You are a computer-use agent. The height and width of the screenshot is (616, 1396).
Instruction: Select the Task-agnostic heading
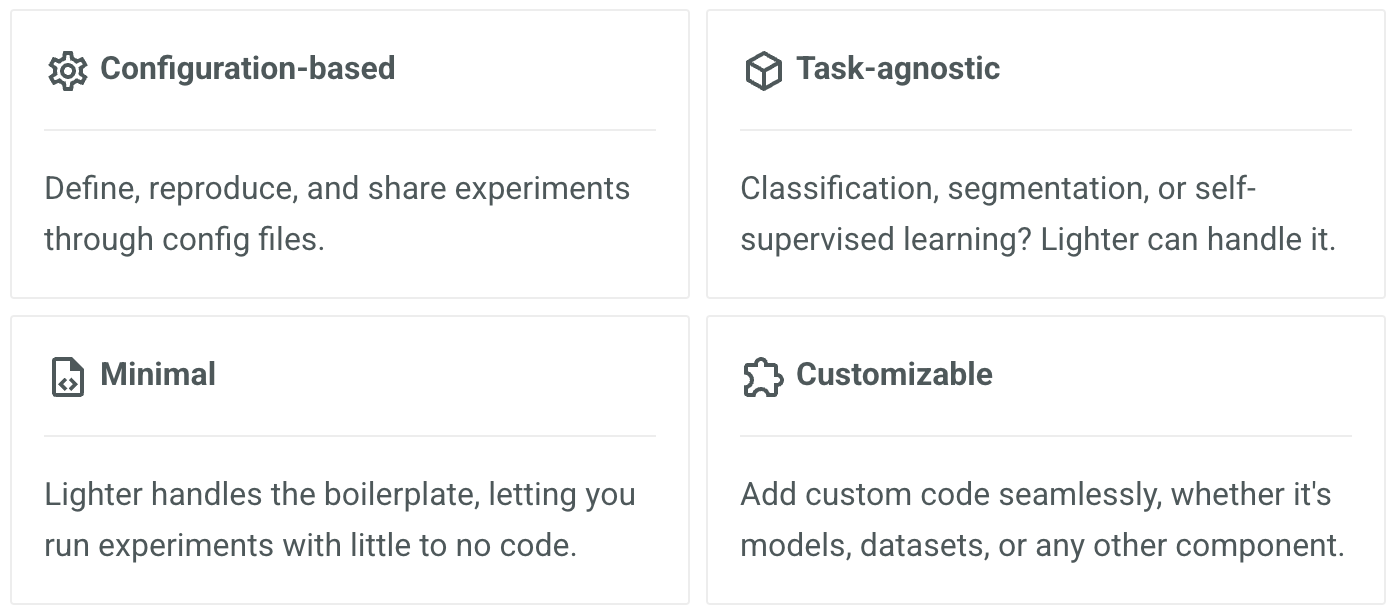(898, 68)
